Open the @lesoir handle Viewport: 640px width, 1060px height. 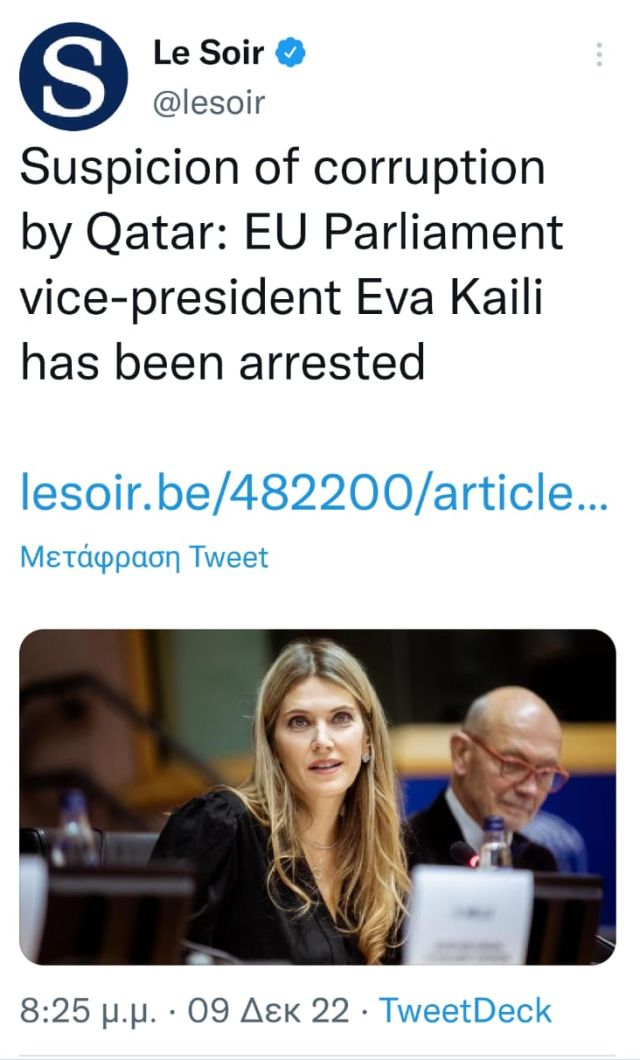click(x=209, y=101)
